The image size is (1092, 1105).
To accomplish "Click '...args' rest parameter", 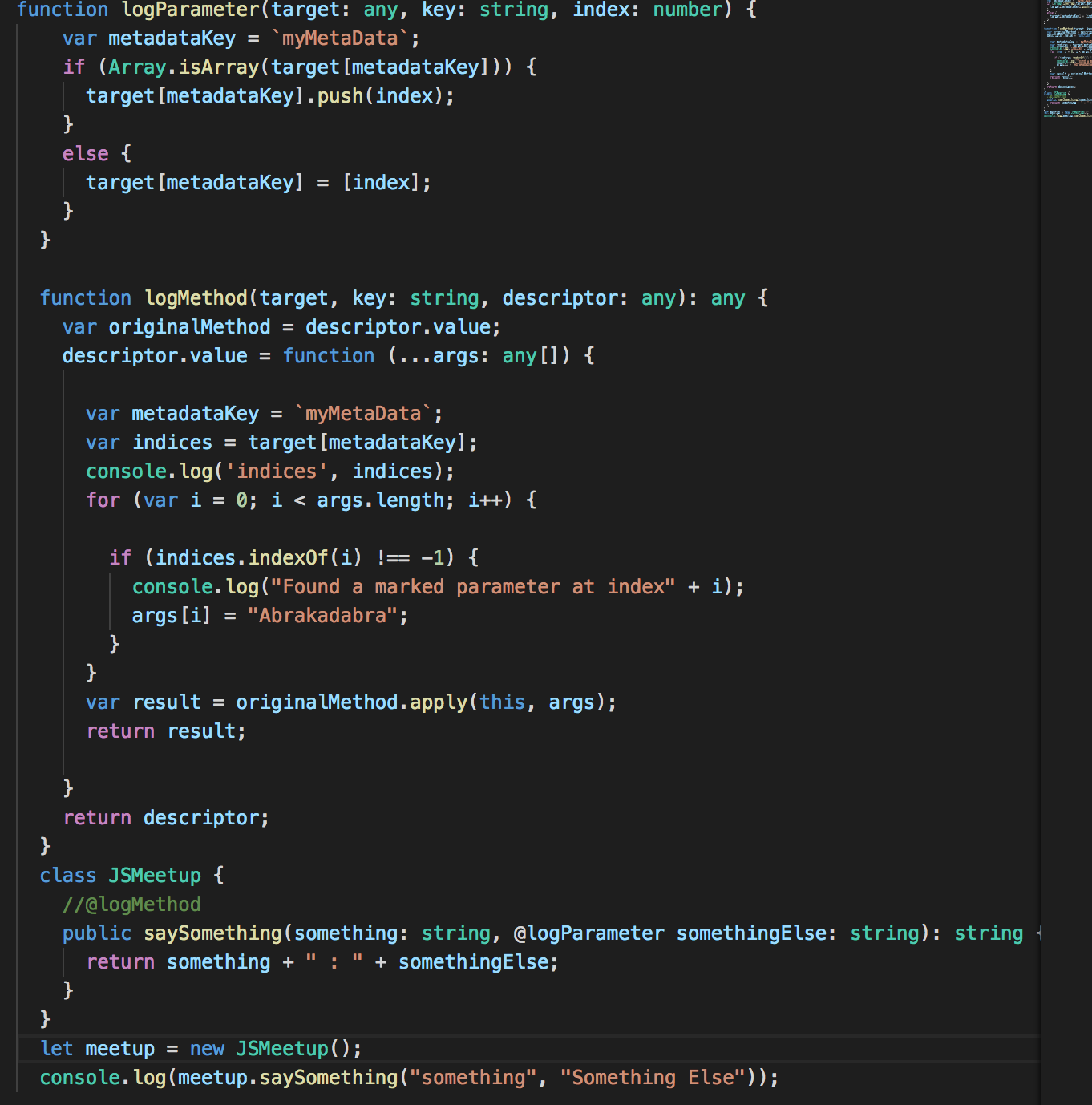I will [439, 356].
